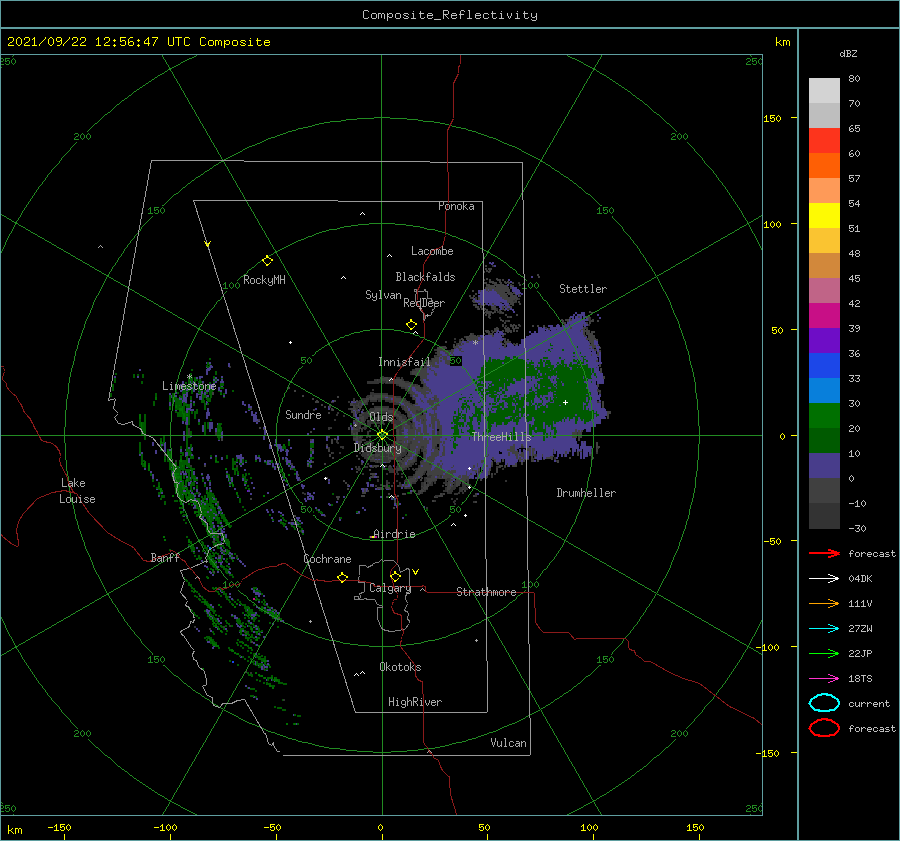Click the yellow diamond marker above Calgary
Viewport: 900px width, 841px height.
[x=395, y=576]
